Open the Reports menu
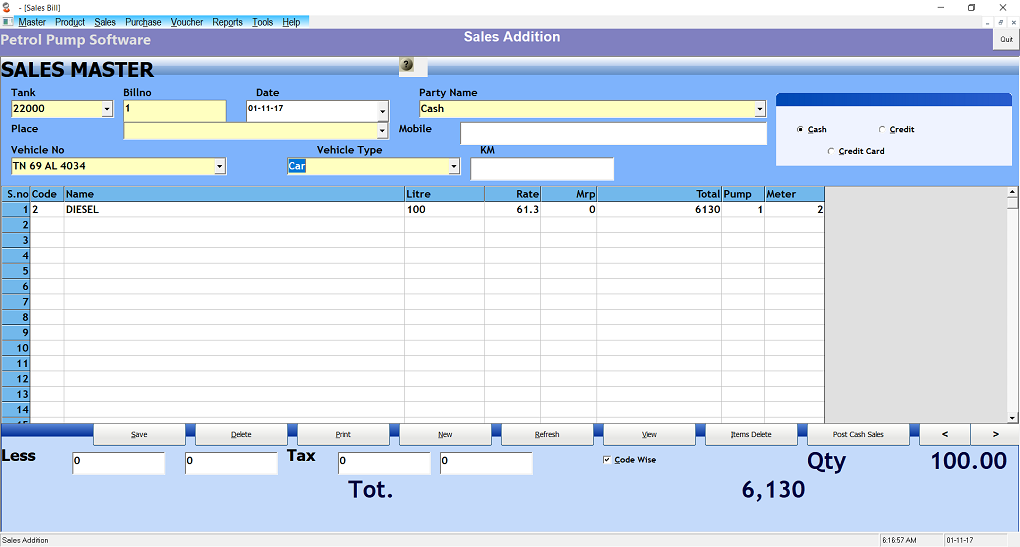 [x=227, y=22]
